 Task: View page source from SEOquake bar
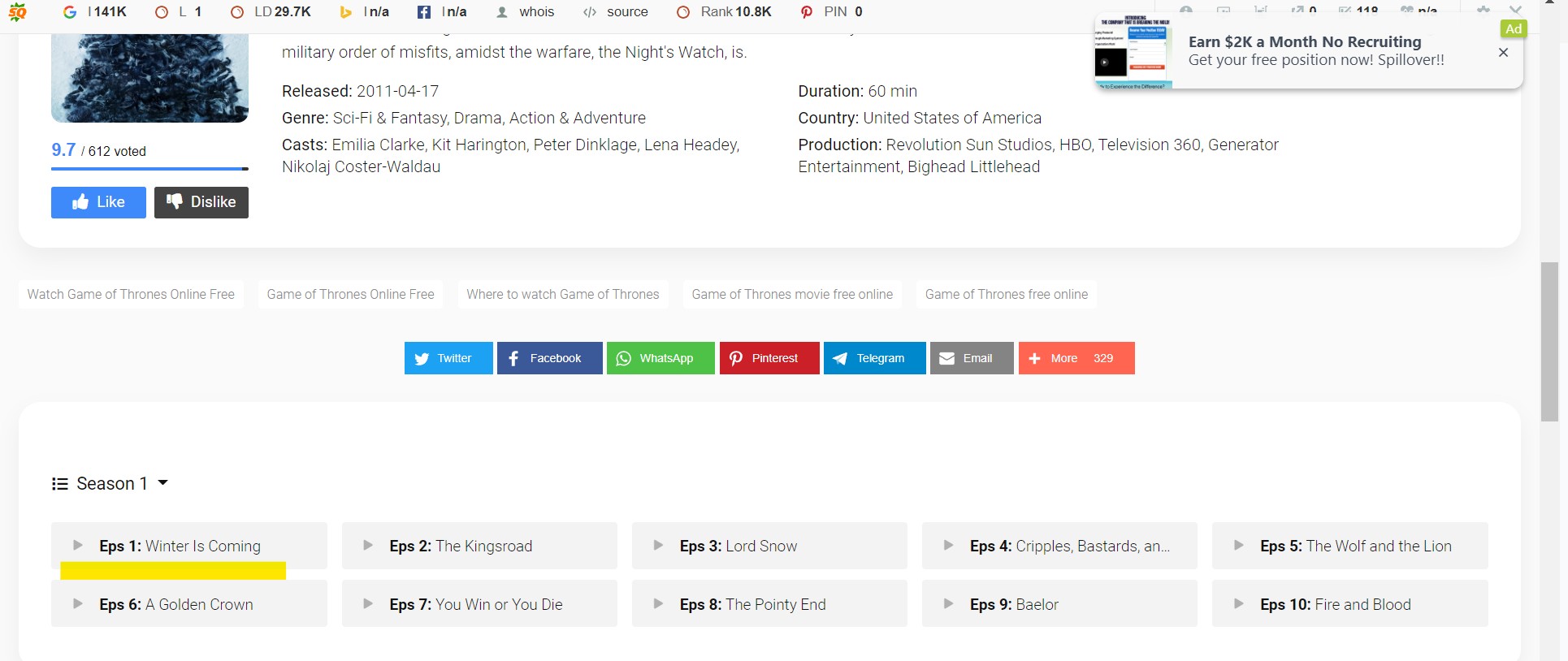coord(615,11)
